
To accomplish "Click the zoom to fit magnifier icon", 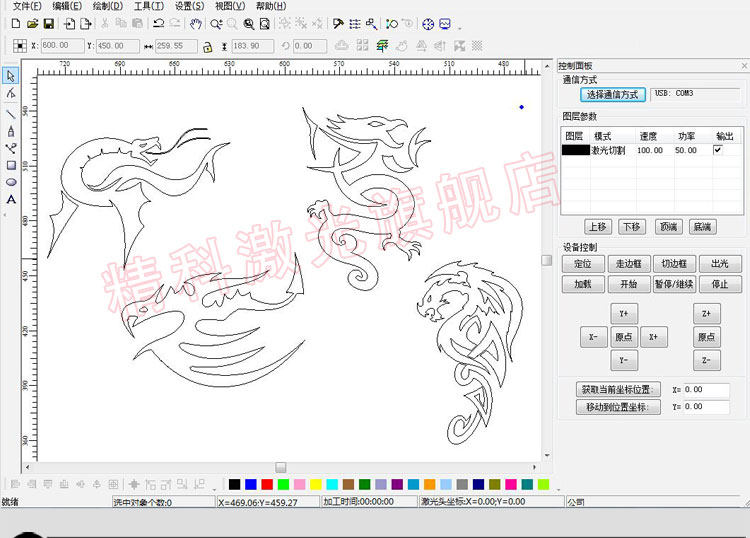I will [x=249, y=23].
